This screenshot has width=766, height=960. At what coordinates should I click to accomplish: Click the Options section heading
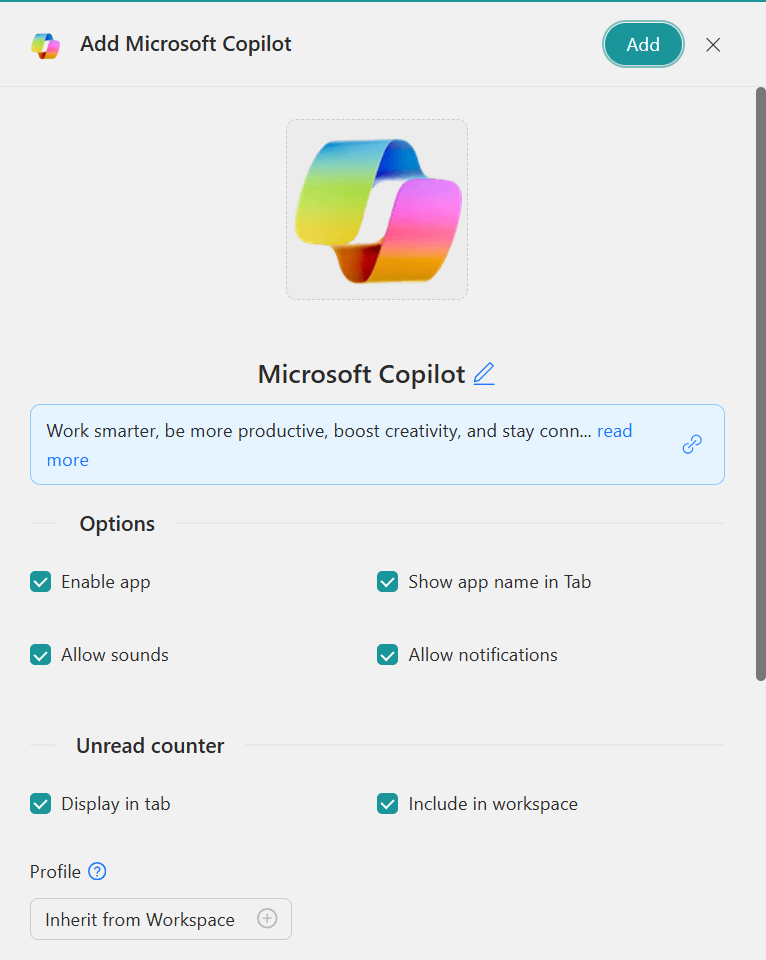pyautogui.click(x=117, y=524)
